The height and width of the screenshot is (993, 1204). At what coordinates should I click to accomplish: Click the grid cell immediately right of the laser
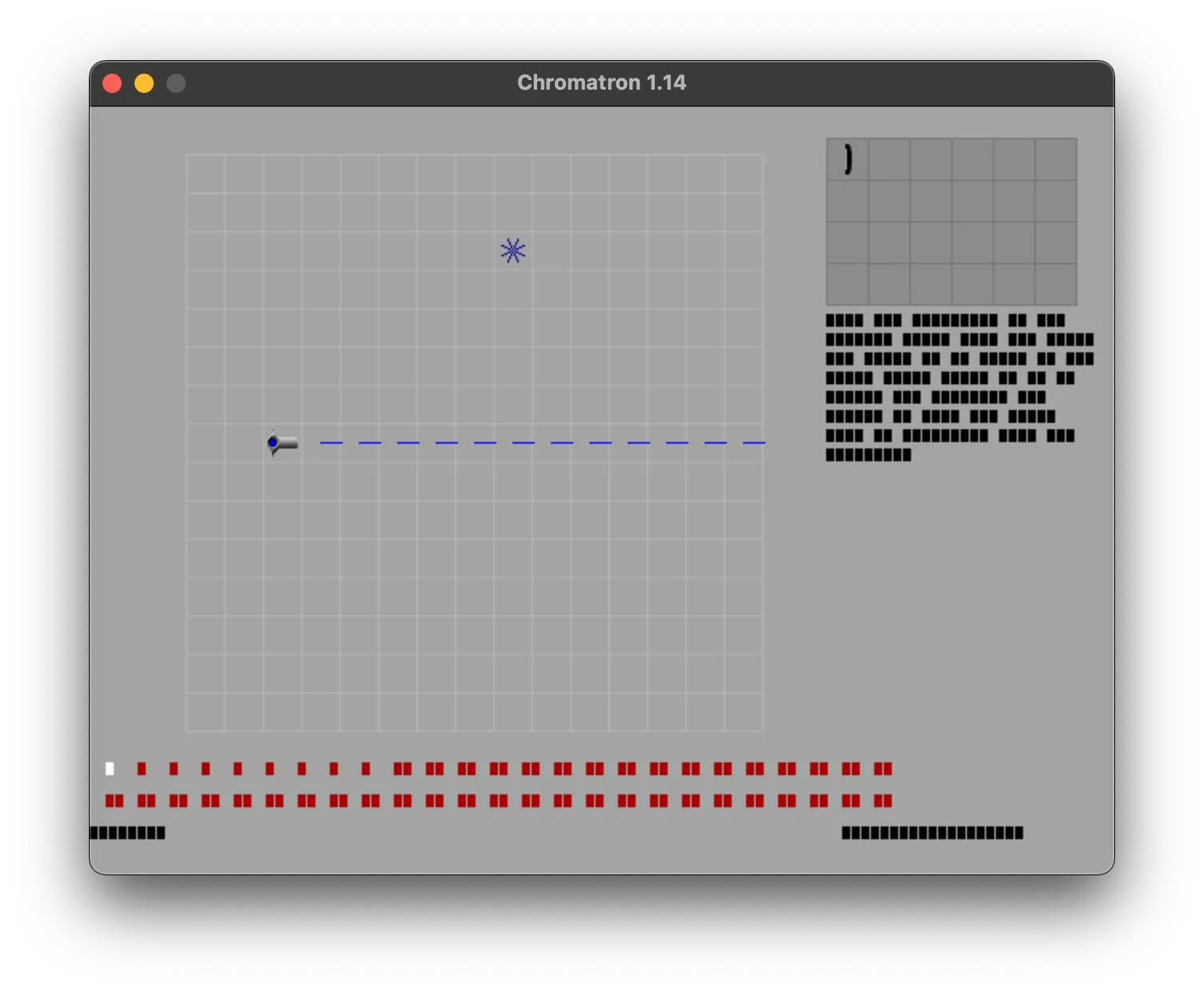click(x=321, y=443)
